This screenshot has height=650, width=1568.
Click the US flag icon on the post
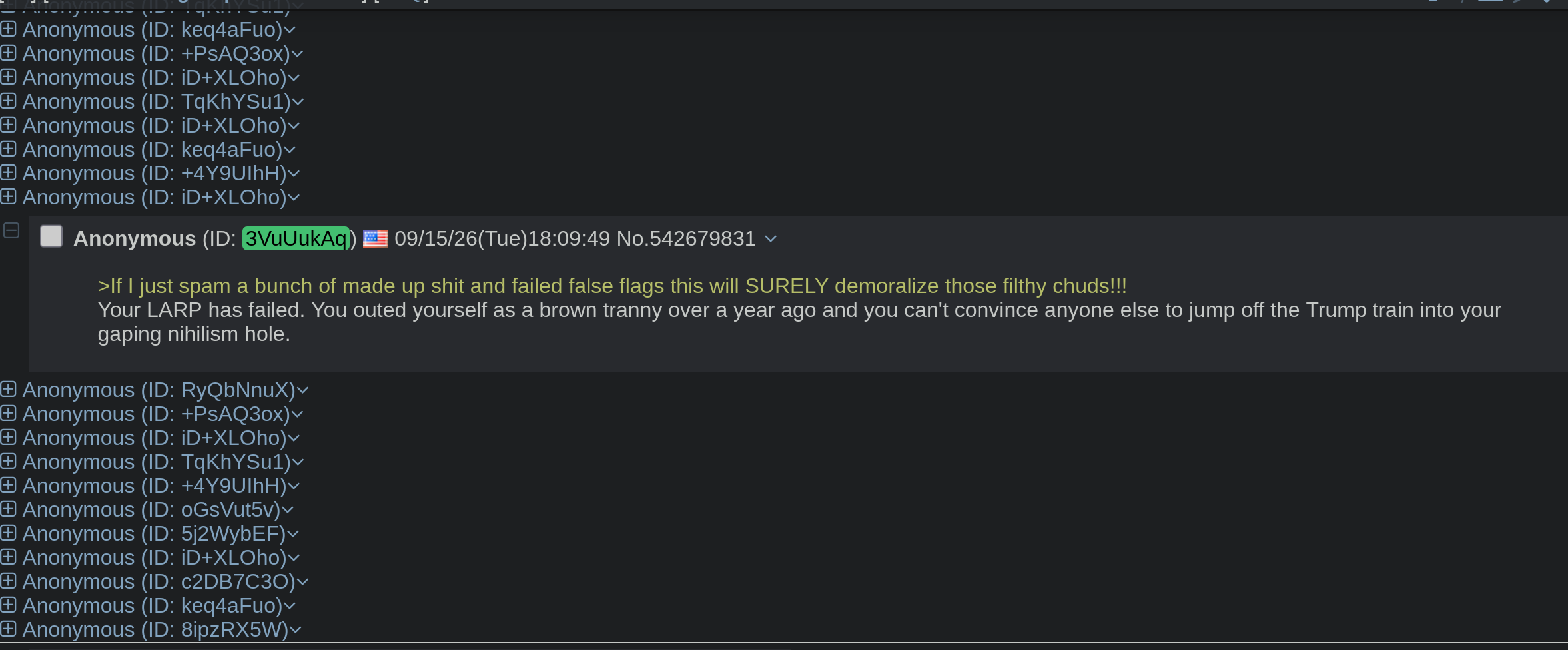pyautogui.click(x=375, y=238)
